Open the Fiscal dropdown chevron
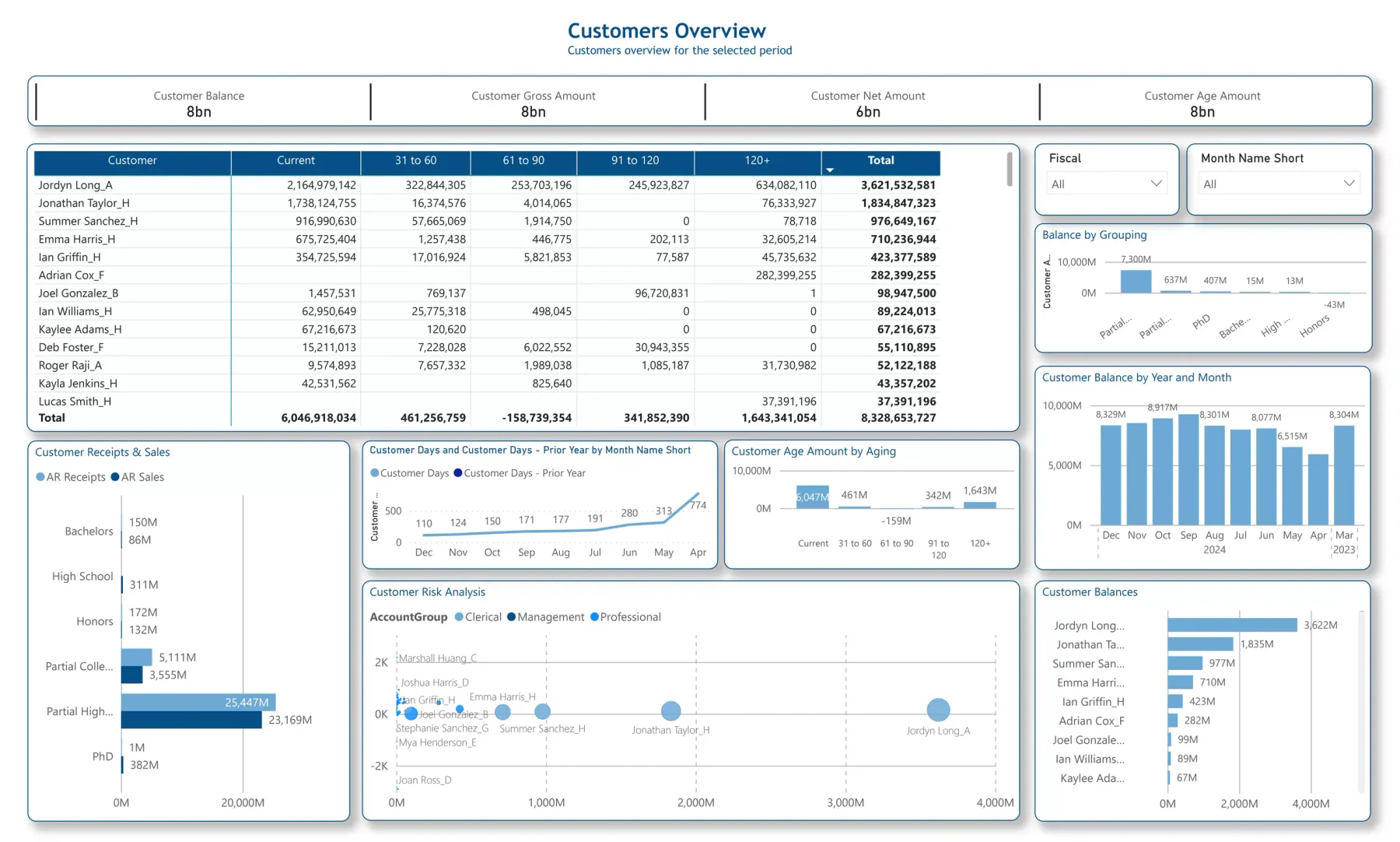The width and height of the screenshot is (1400, 842). [x=1156, y=184]
